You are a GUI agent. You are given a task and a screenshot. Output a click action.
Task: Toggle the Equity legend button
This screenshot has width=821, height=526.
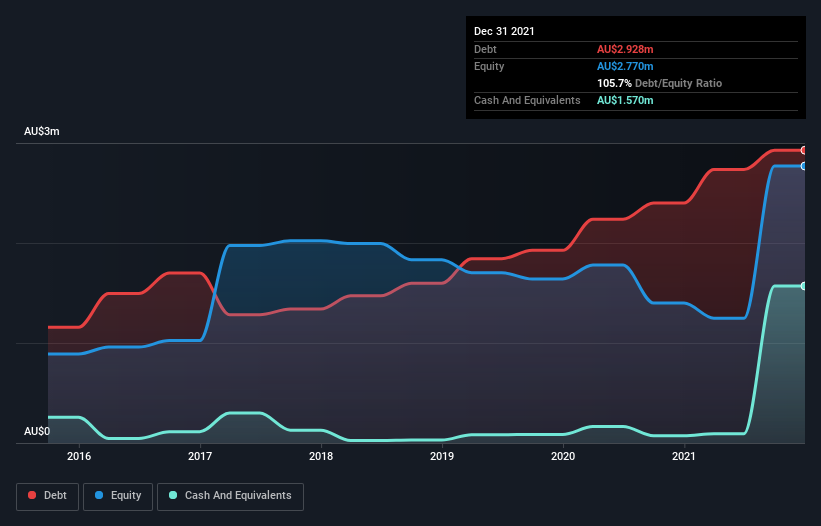[x=118, y=496]
